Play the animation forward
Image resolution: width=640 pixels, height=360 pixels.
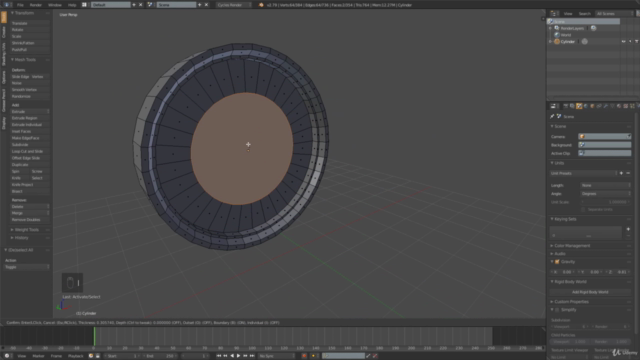(239, 356)
